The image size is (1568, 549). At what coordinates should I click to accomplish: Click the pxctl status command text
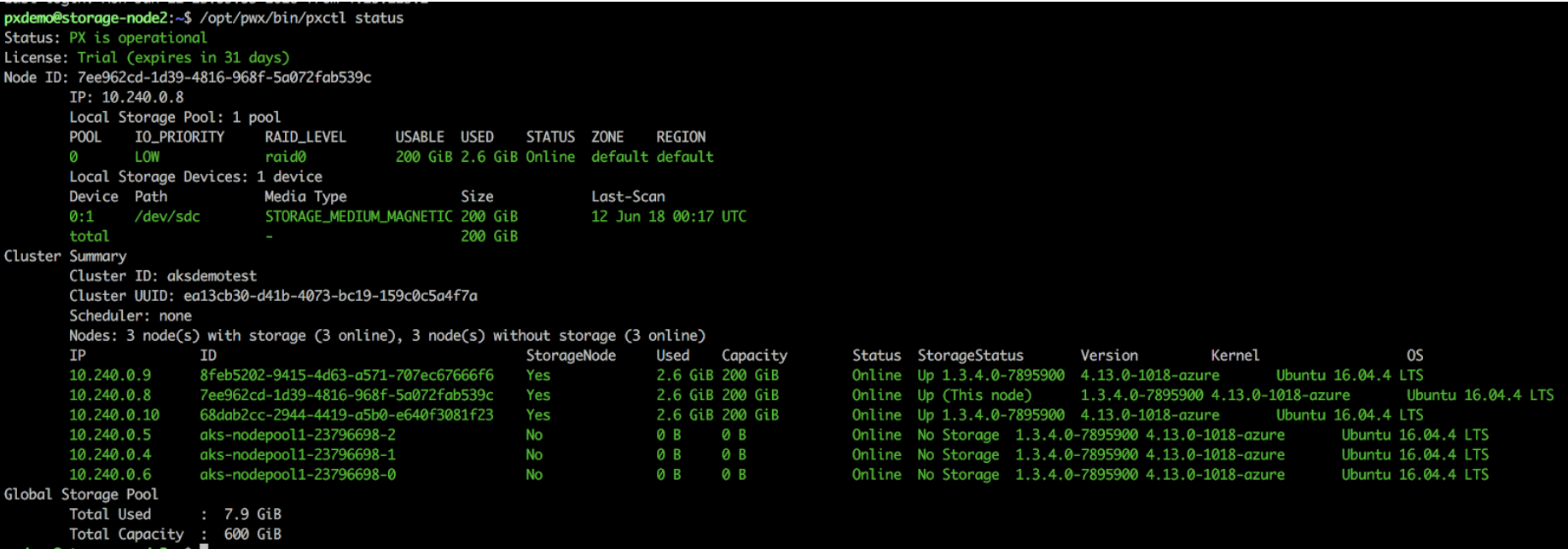pos(301,18)
